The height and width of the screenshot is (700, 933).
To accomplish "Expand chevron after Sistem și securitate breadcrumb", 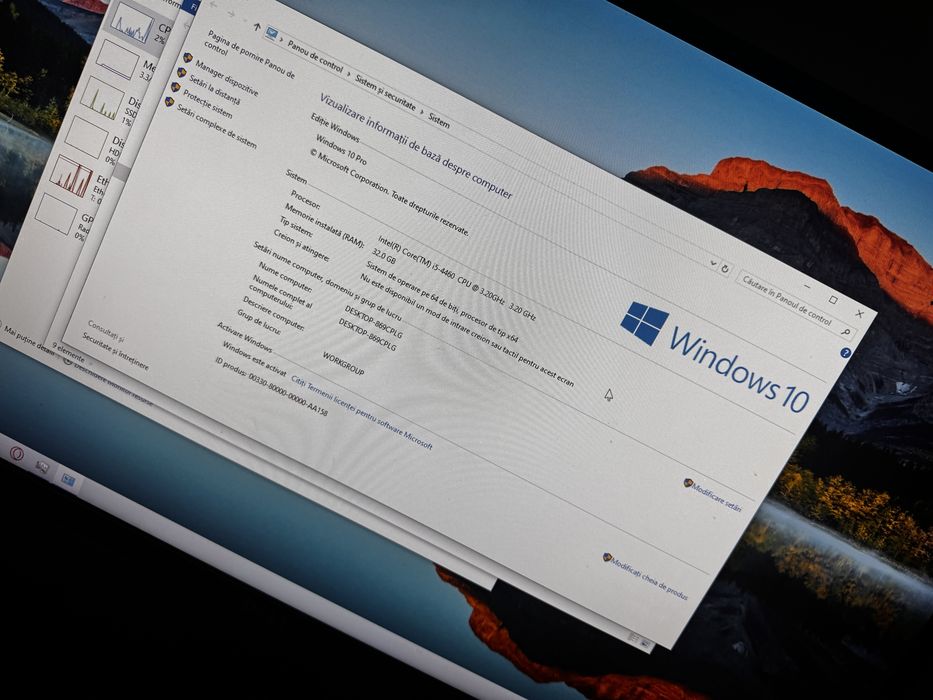I will click(422, 111).
